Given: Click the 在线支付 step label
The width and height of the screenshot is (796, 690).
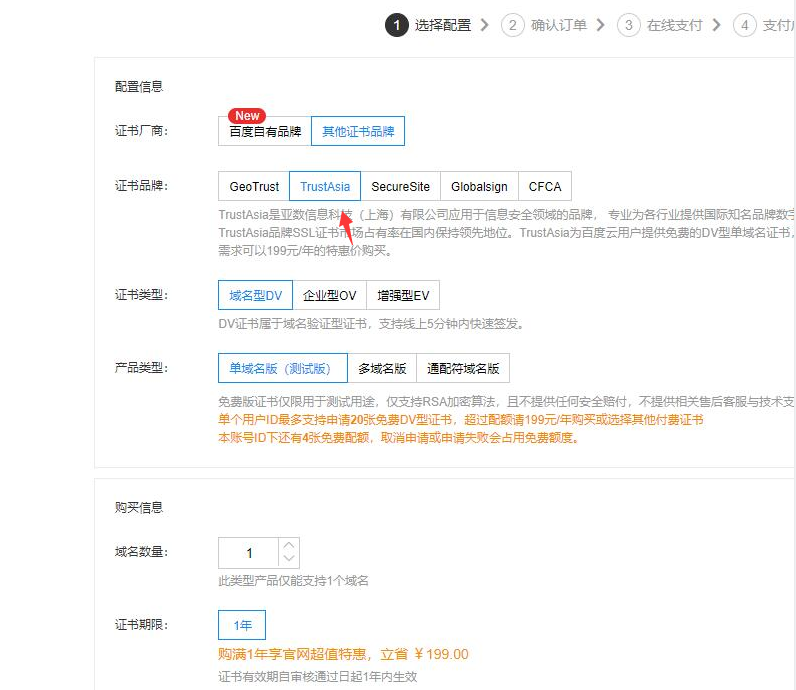Looking at the screenshot, I should pyautogui.click(x=675, y=25).
